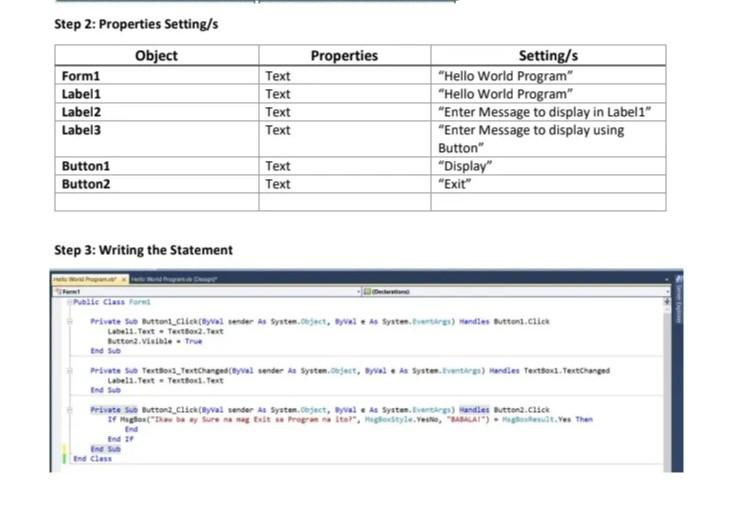Open the Hello World Program.vb [Design] tab
This screenshot has width=731, height=526.
point(173,279)
